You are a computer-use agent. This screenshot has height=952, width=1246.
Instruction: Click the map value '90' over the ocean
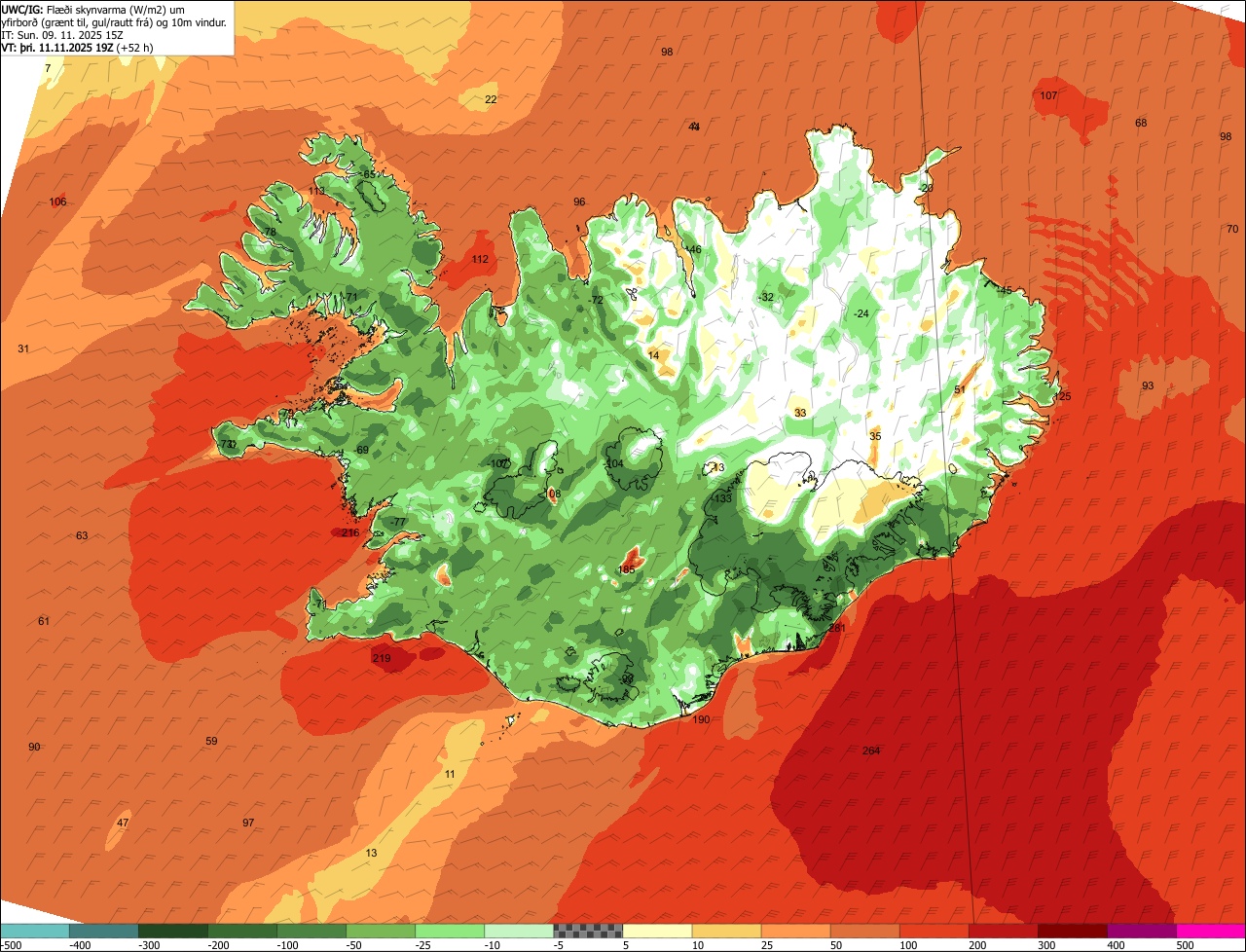tap(34, 747)
